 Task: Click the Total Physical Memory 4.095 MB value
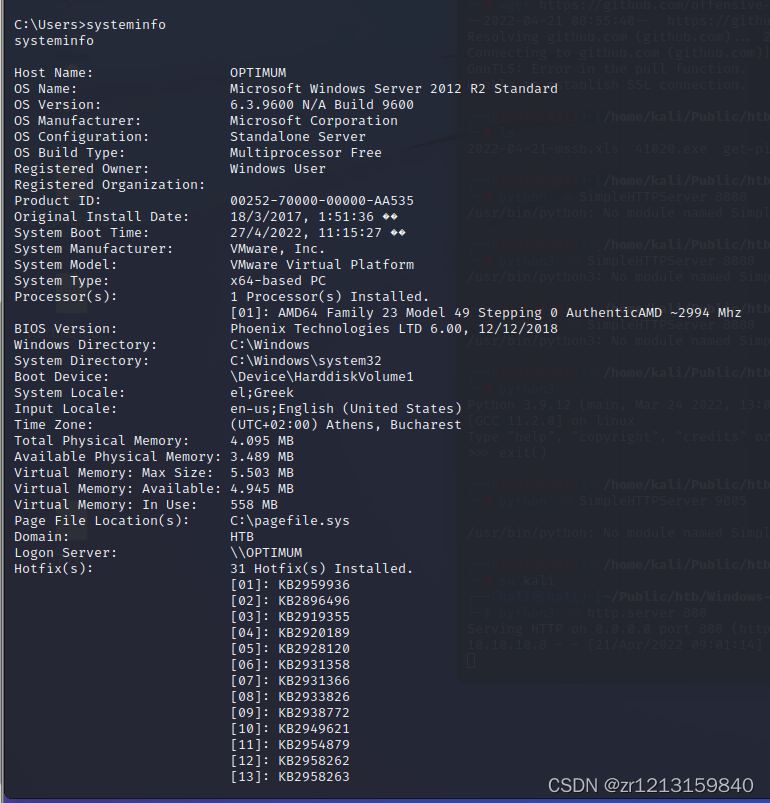(x=262, y=441)
